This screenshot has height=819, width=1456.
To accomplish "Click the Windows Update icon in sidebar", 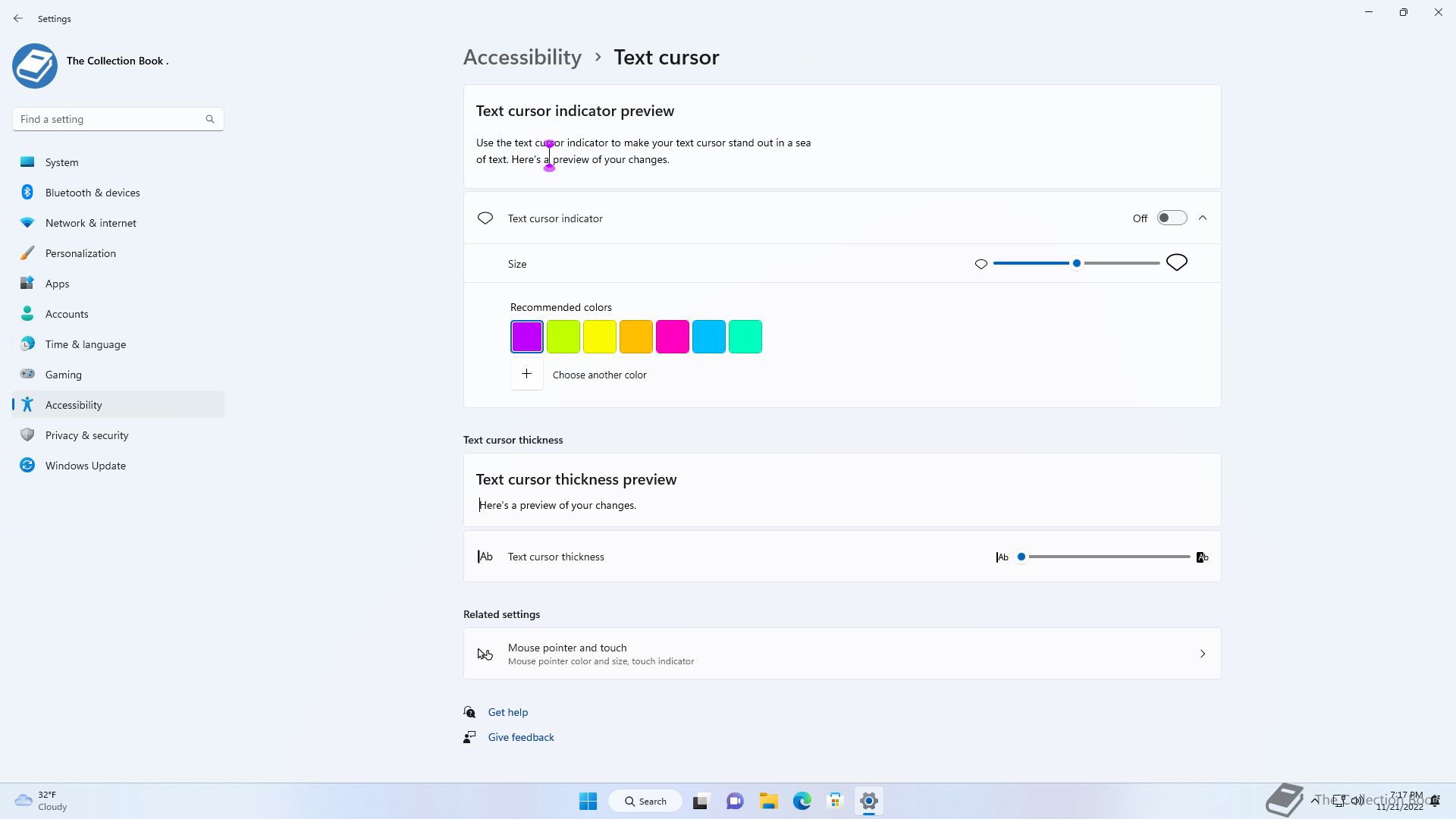I will 27,466.
